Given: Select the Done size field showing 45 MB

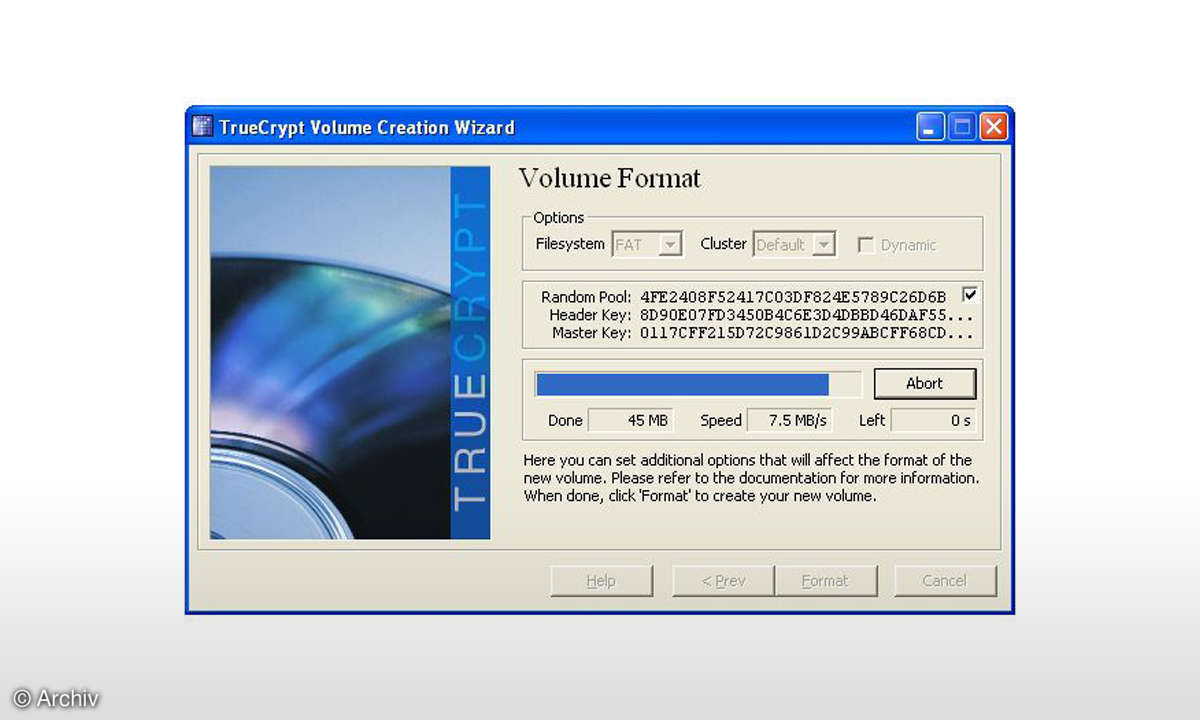Looking at the screenshot, I should 630,421.
